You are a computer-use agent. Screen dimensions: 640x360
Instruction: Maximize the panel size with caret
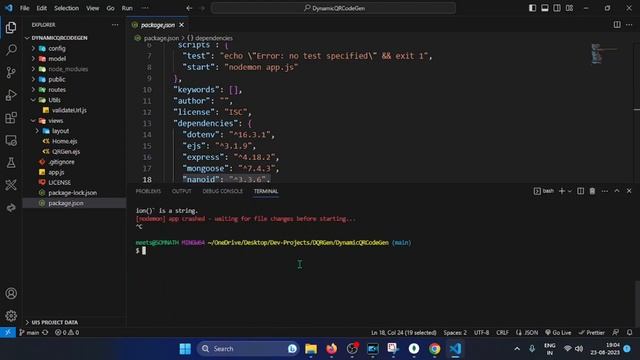click(x=617, y=191)
